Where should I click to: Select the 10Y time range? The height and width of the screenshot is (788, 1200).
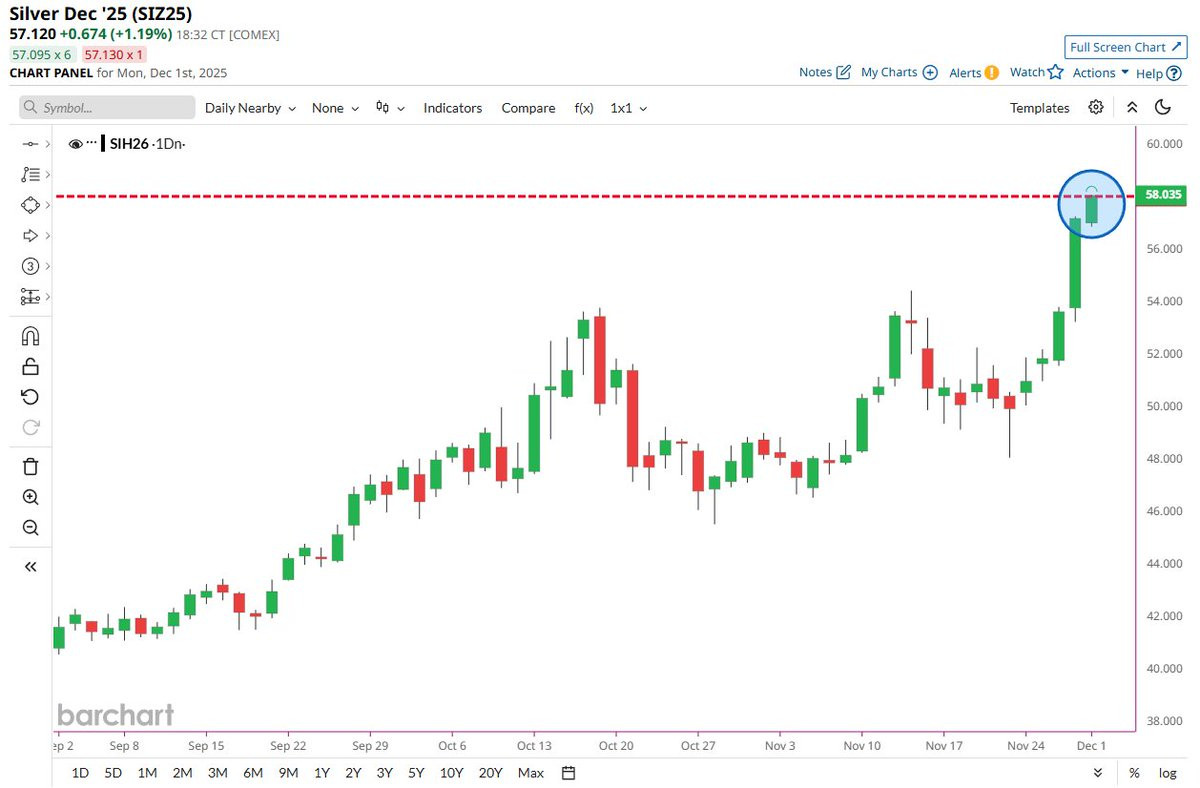(451, 772)
